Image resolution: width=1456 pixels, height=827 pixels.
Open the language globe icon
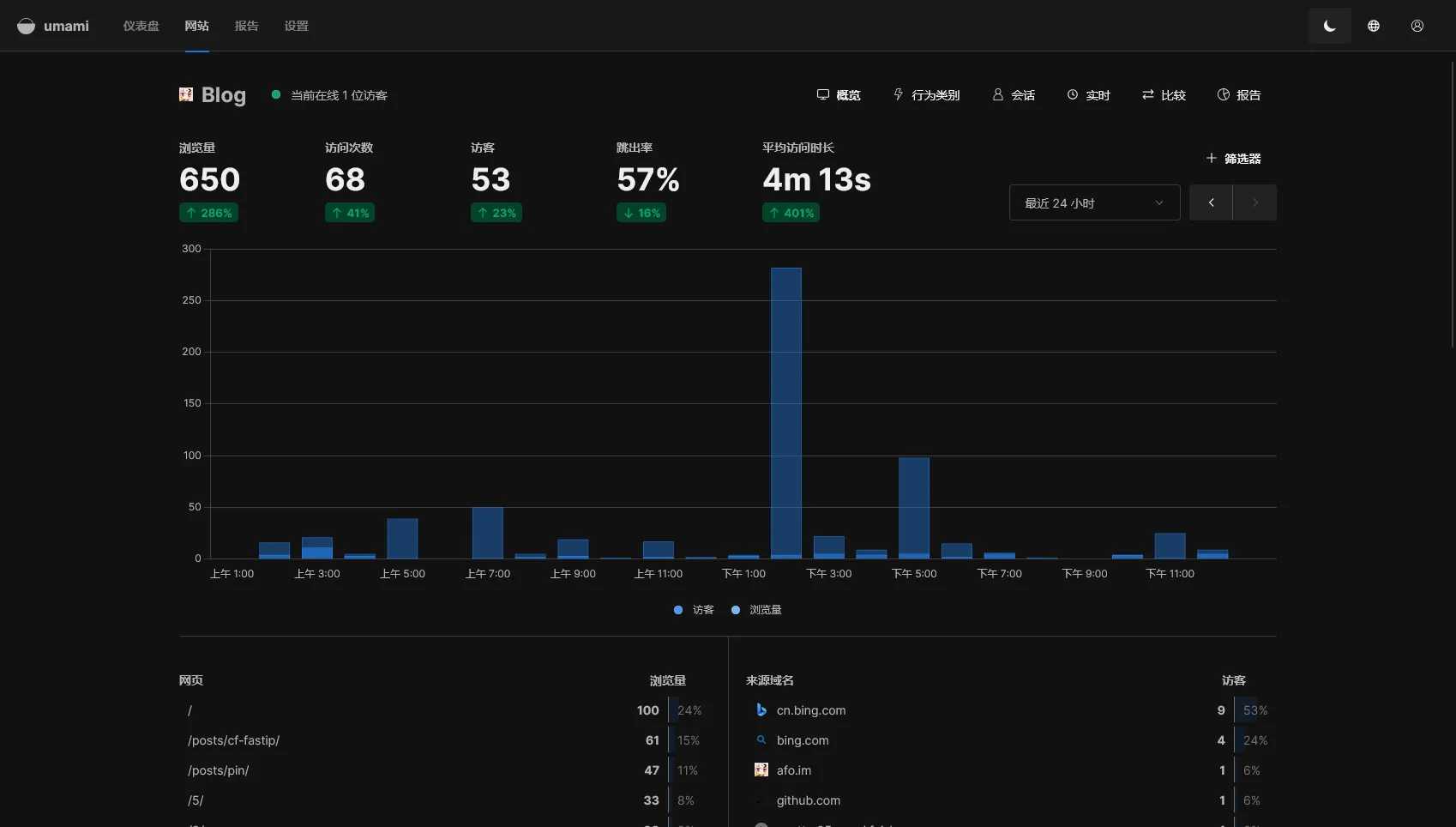(x=1373, y=26)
